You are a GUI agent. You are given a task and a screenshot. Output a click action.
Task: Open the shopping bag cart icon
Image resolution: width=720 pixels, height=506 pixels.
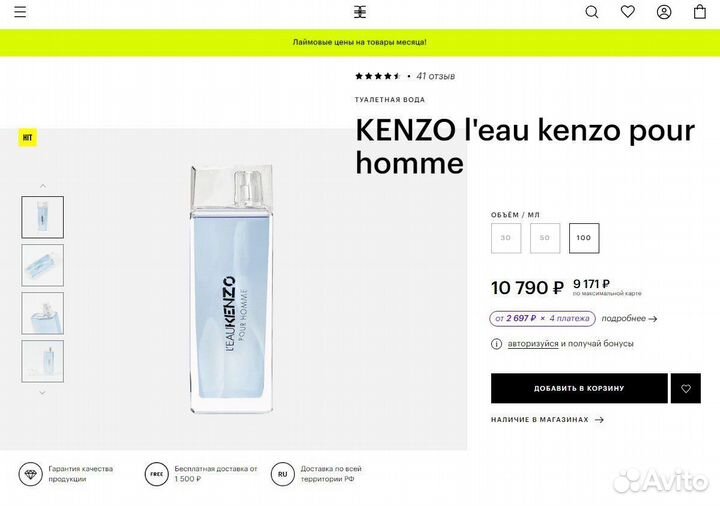[699, 11]
